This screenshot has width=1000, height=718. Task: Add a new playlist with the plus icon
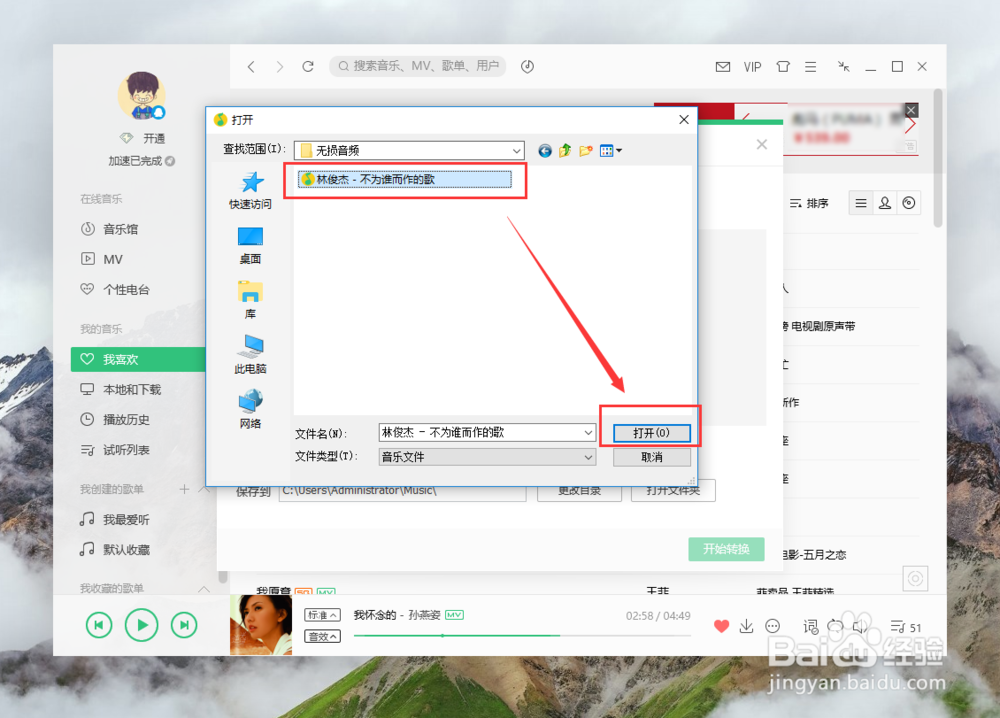coord(184,489)
